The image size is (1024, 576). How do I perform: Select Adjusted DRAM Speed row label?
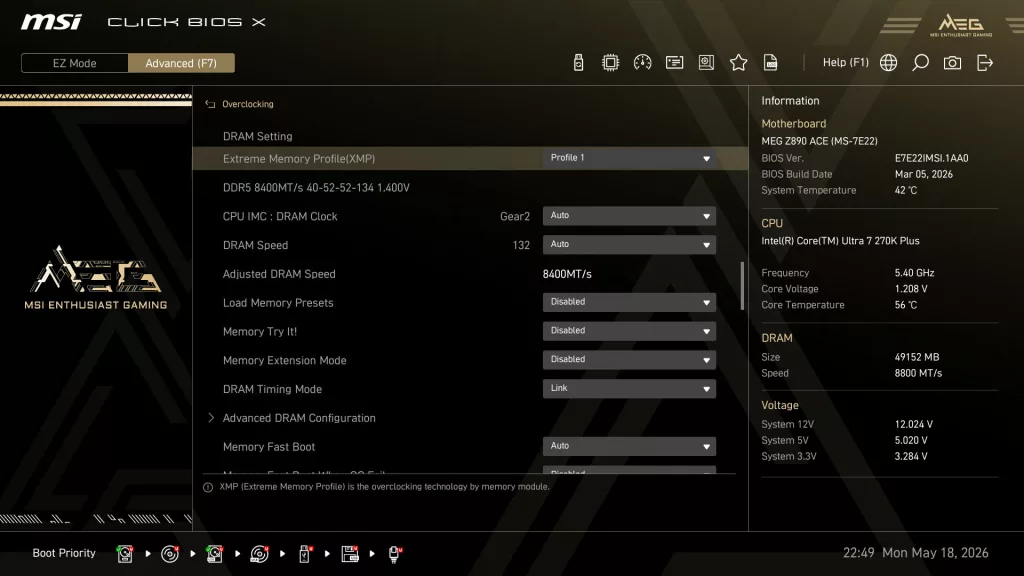pos(279,274)
